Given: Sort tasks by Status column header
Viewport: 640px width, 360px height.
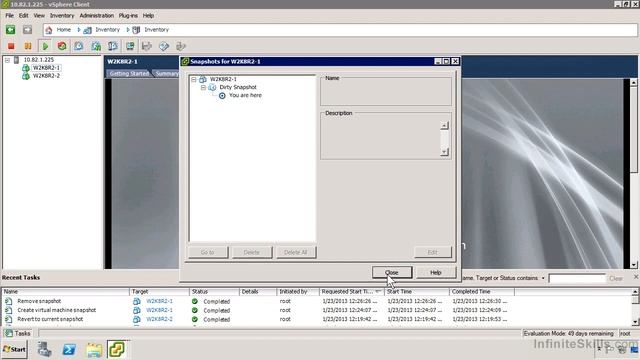Looking at the screenshot, I should [214, 291].
